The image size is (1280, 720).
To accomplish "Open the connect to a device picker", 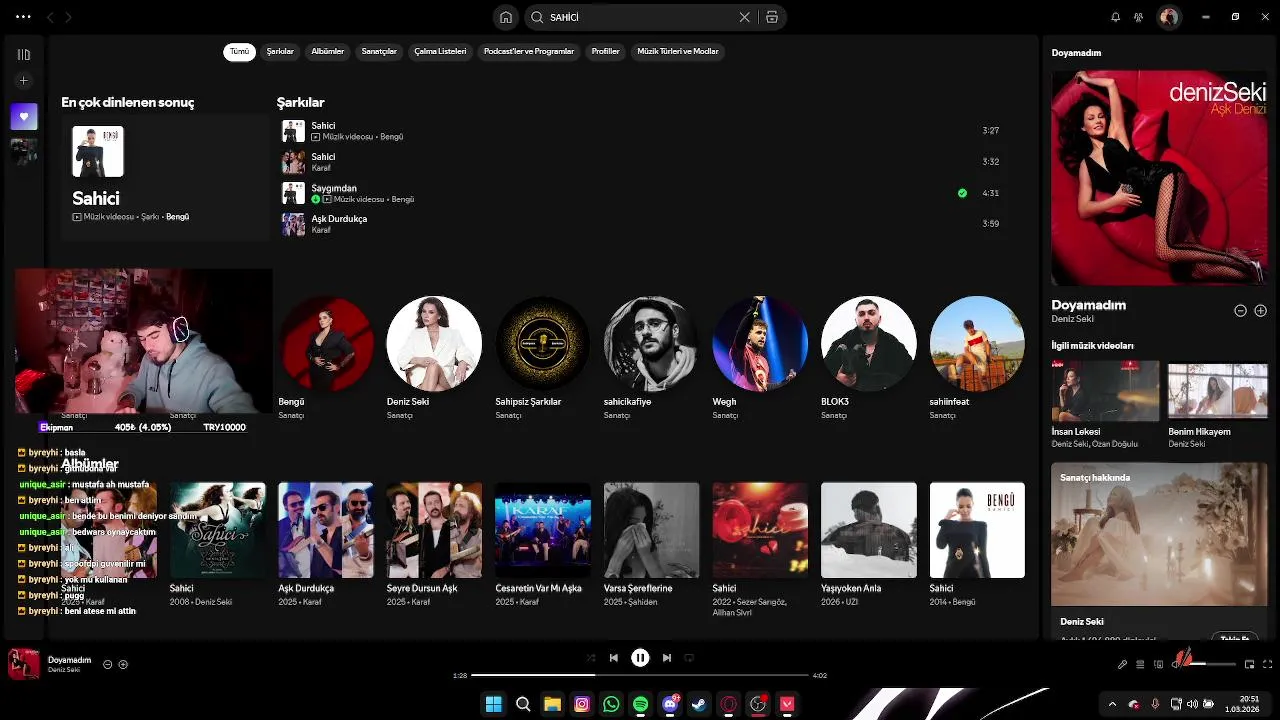I will (x=1158, y=664).
